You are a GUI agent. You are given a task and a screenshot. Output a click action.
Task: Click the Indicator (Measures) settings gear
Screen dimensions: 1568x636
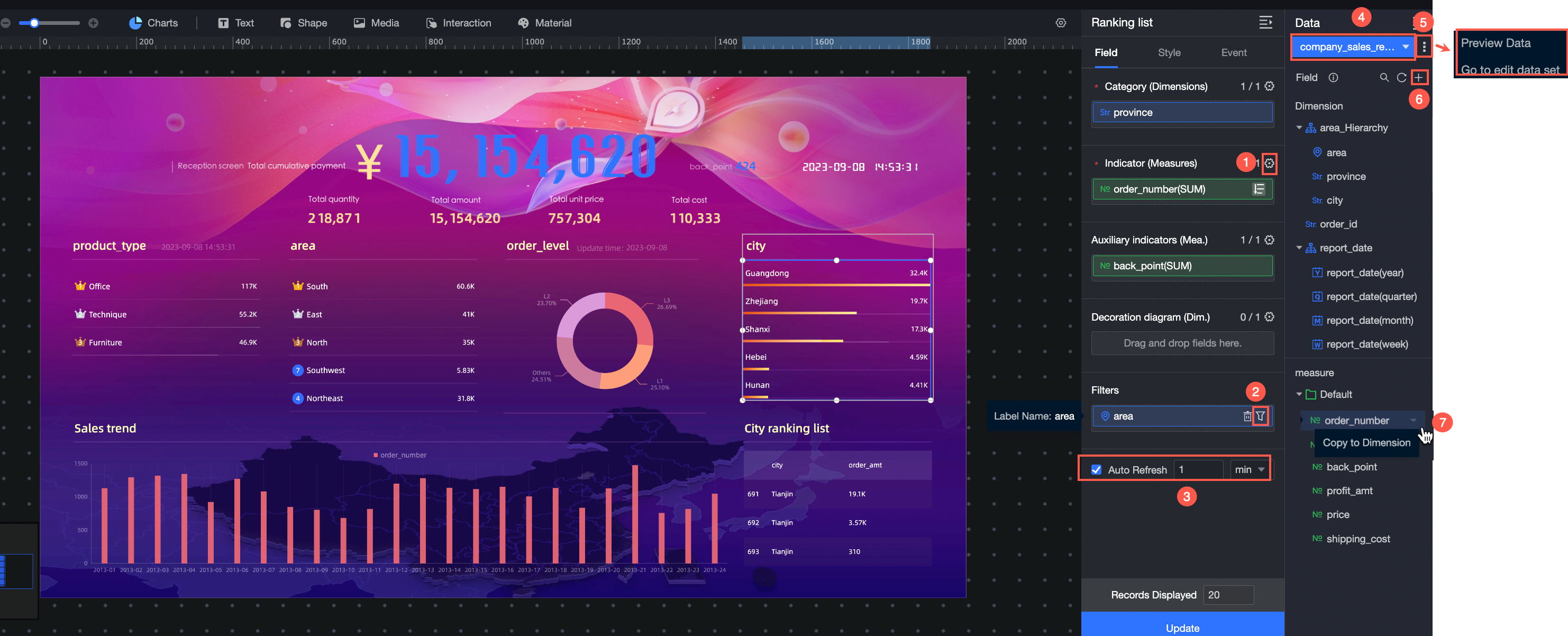click(1269, 163)
